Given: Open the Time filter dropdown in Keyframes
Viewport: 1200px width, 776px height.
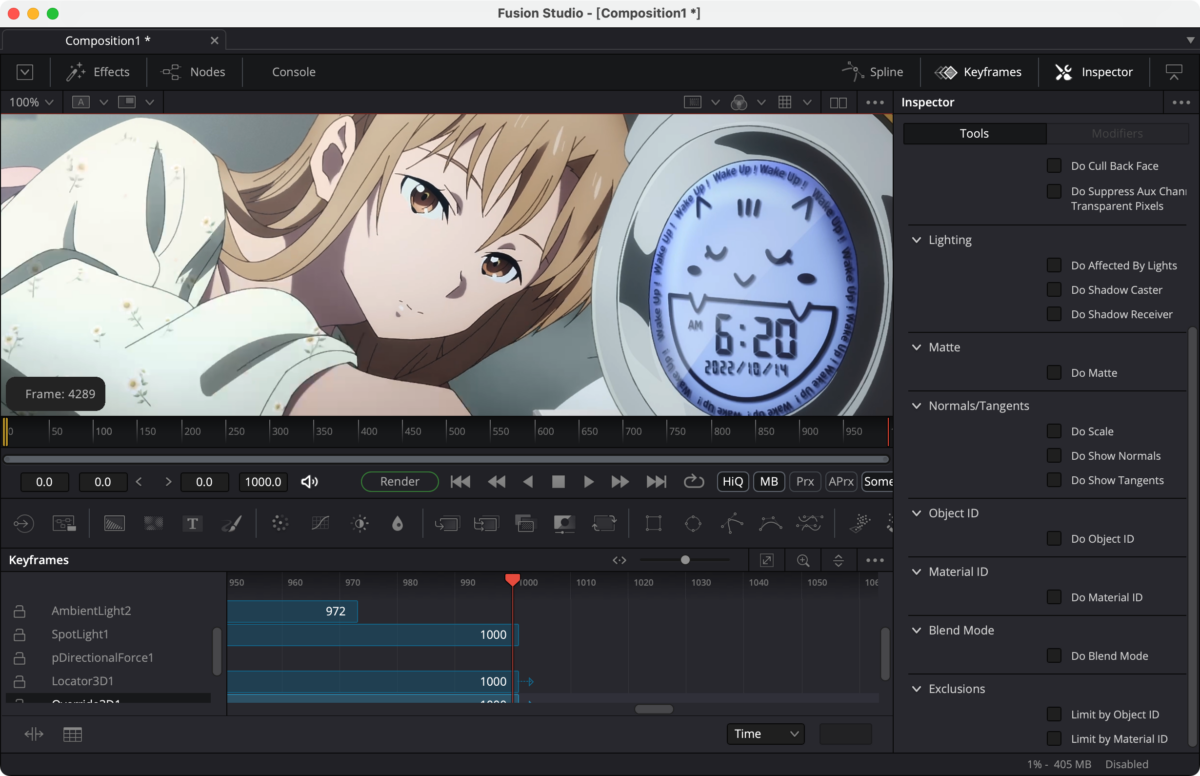Looking at the screenshot, I should pos(766,734).
